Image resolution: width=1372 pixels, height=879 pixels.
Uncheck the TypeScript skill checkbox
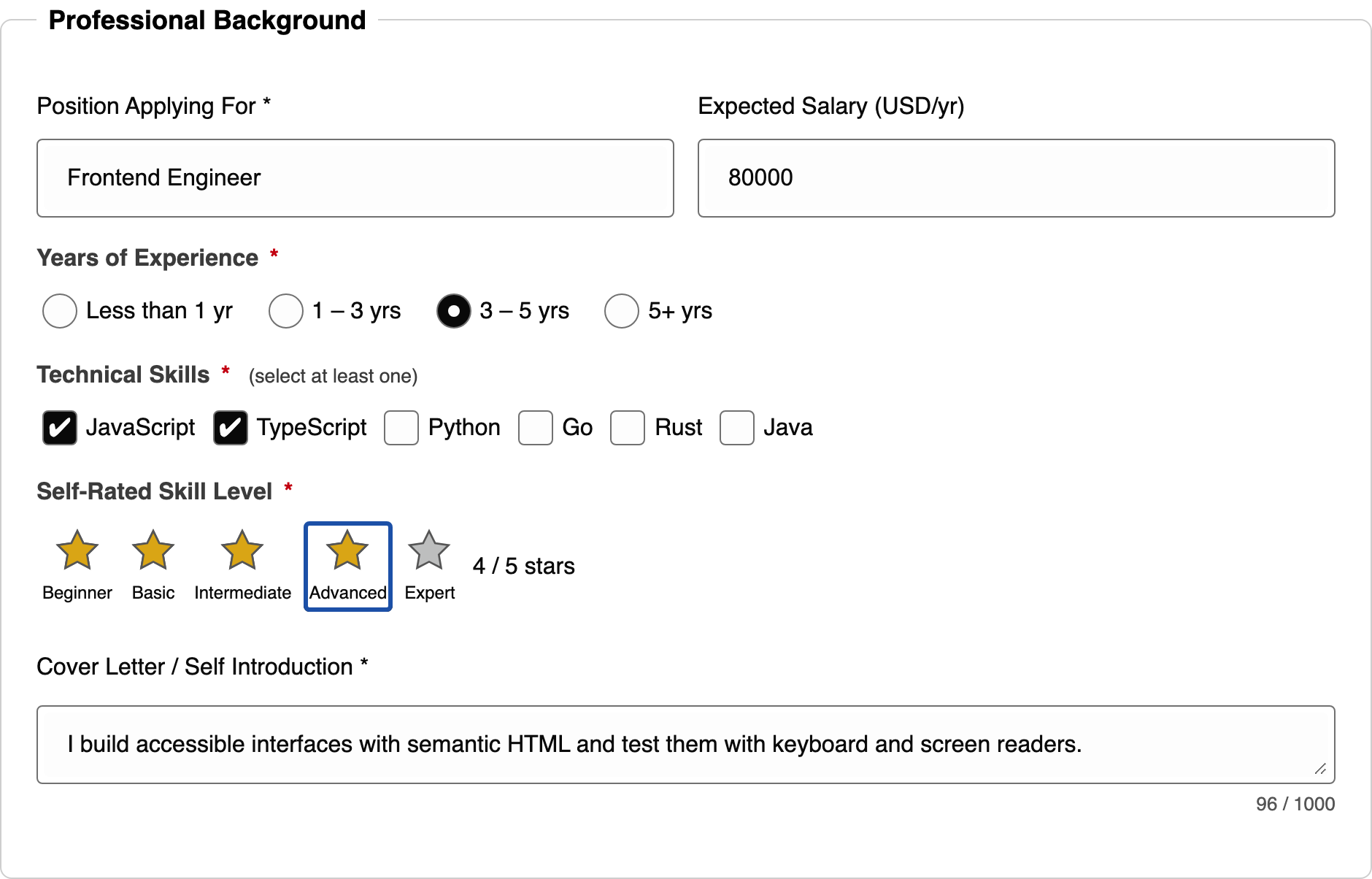[x=231, y=428]
